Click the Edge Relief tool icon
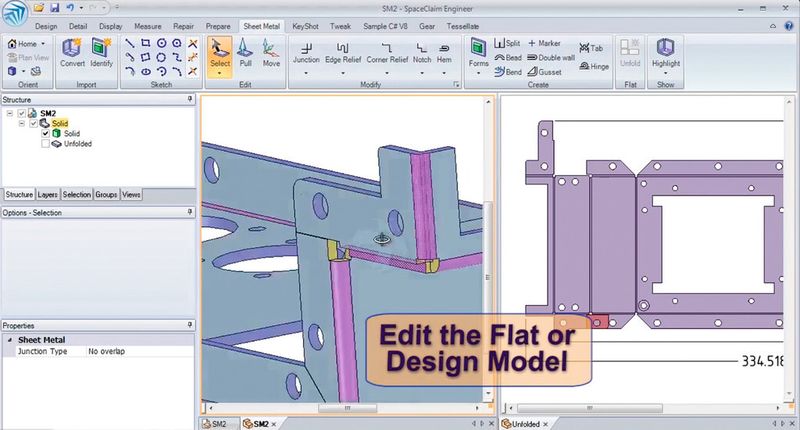The height and width of the screenshot is (430, 800). coord(343,48)
